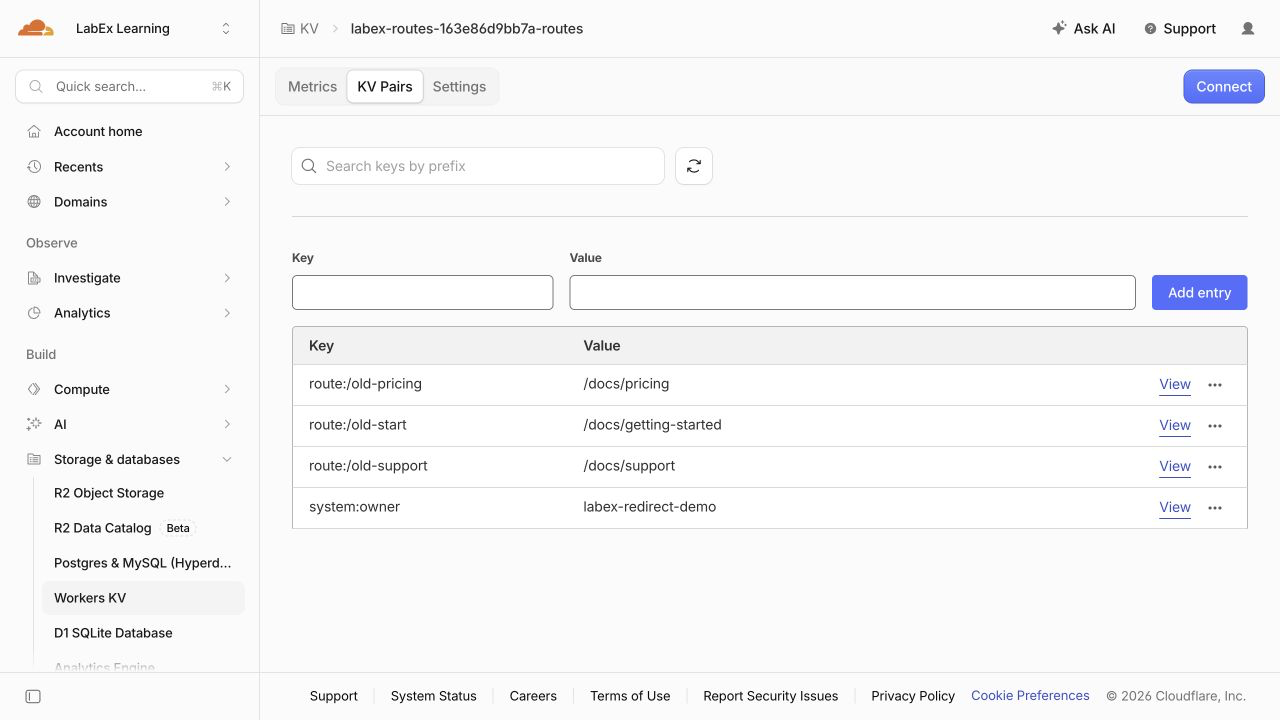Image resolution: width=1280 pixels, height=720 pixels.
Task: Open more actions for system:owner
Action: (x=1215, y=508)
